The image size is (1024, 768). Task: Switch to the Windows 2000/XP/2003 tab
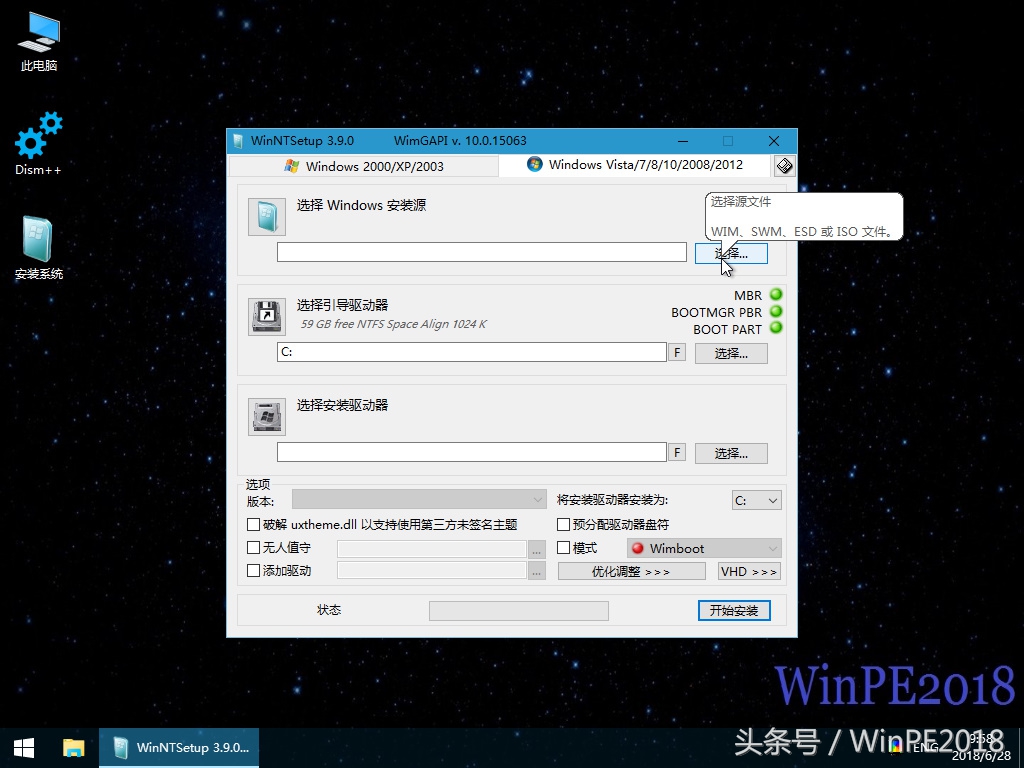click(x=364, y=167)
